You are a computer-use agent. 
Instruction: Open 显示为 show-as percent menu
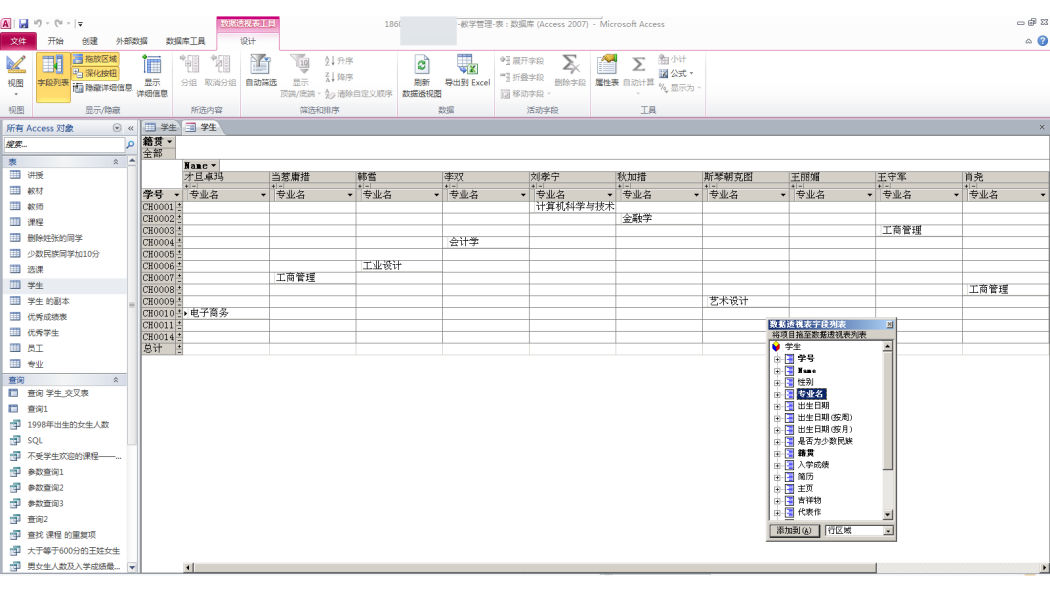pos(679,88)
